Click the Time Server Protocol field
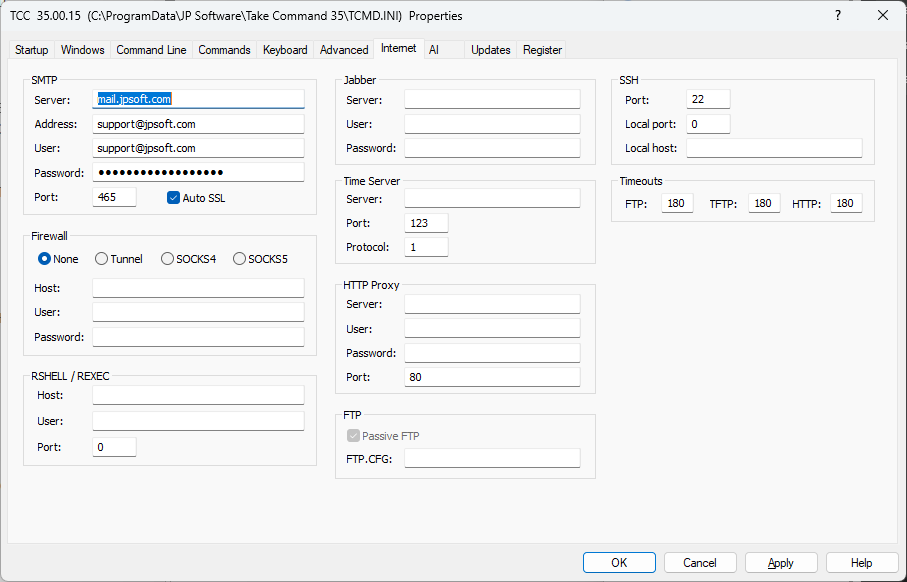The height and width of the screenshot is (582, 907). tap(426, 247)
